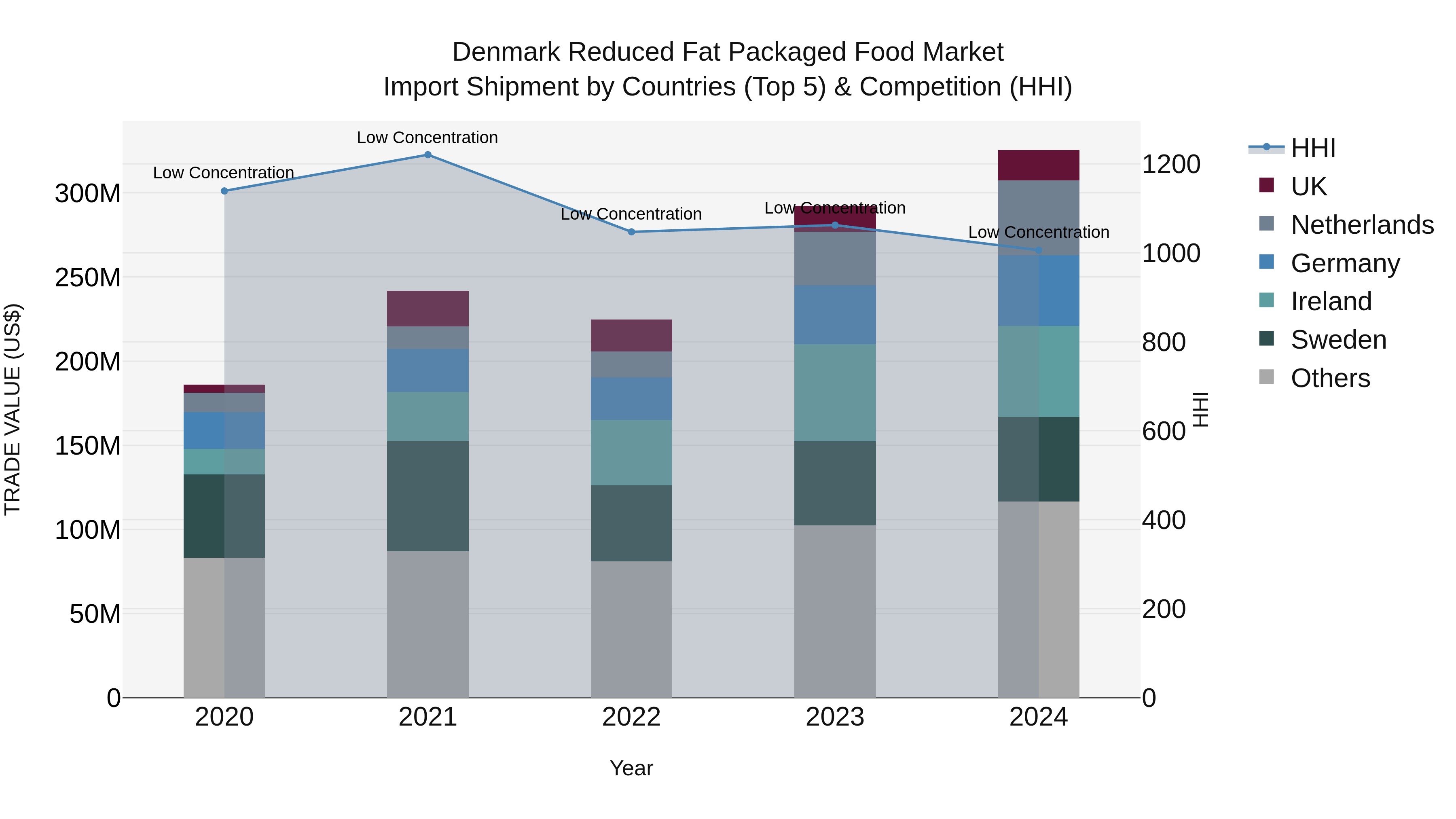Toggle the Germany legend entry

tap(1329, 263)
